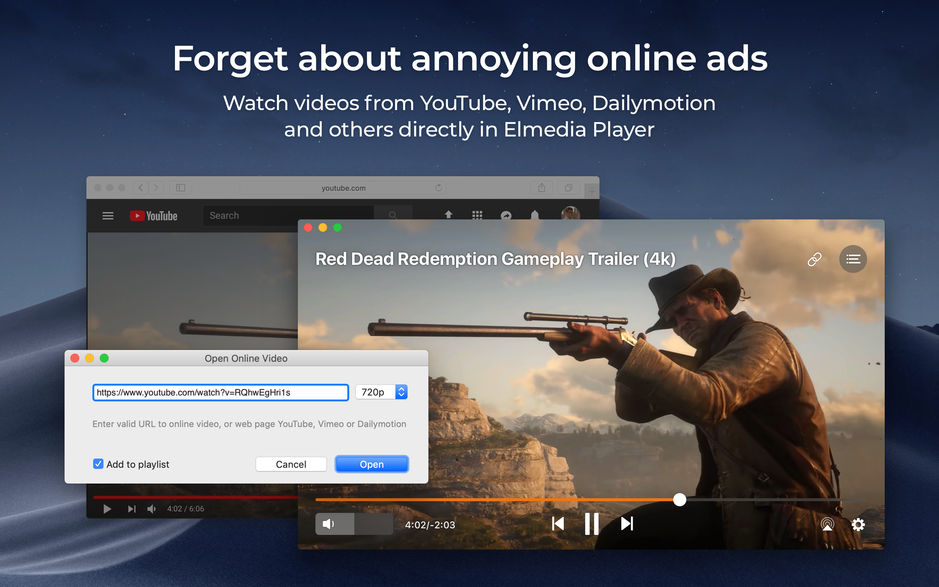This screenshot has height=587, width=939.
Task: Click the Safari sidebar icon
Action: tap(181, 187)
